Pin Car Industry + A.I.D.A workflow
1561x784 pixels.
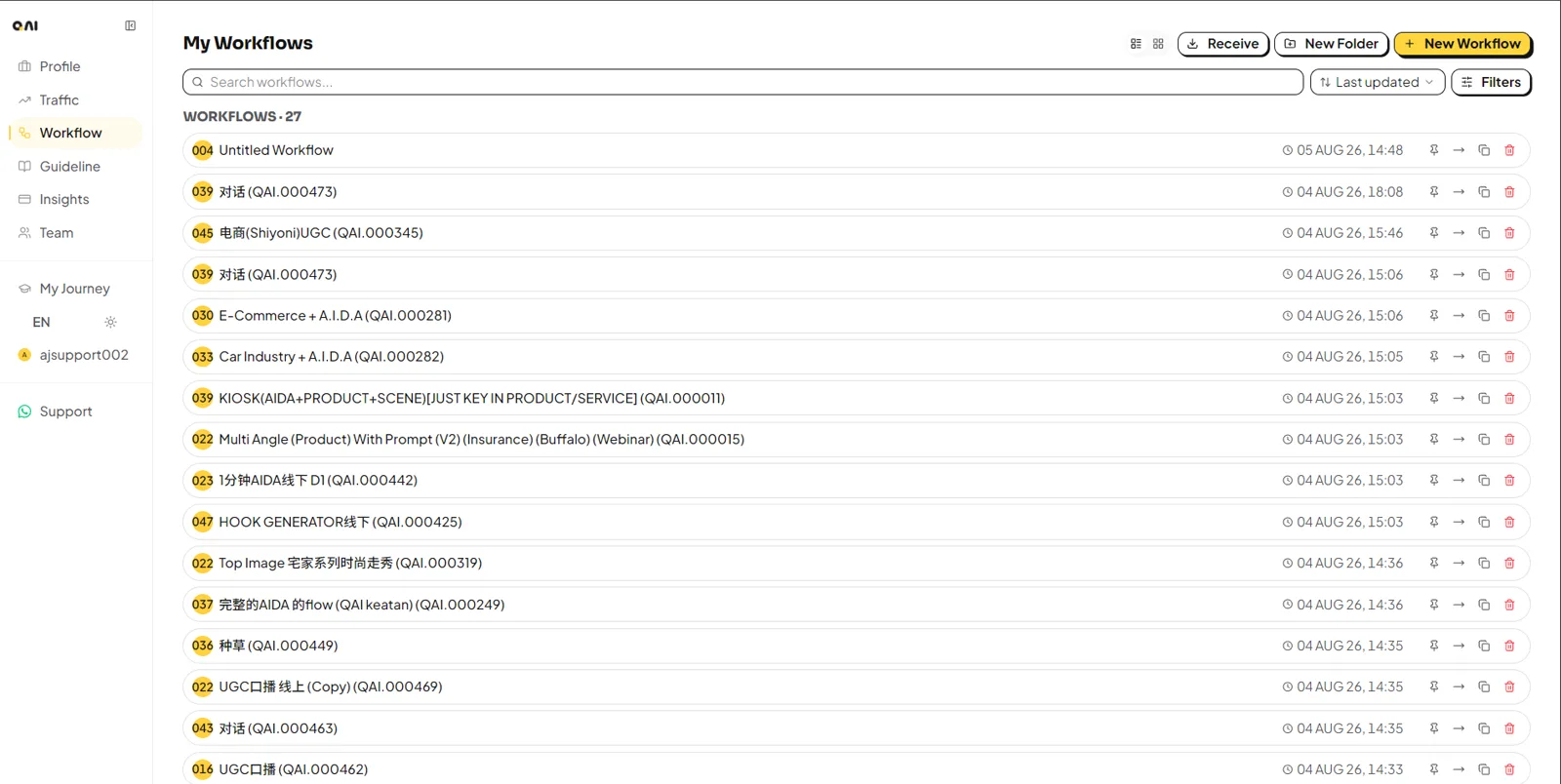(x=1434, y=357)
